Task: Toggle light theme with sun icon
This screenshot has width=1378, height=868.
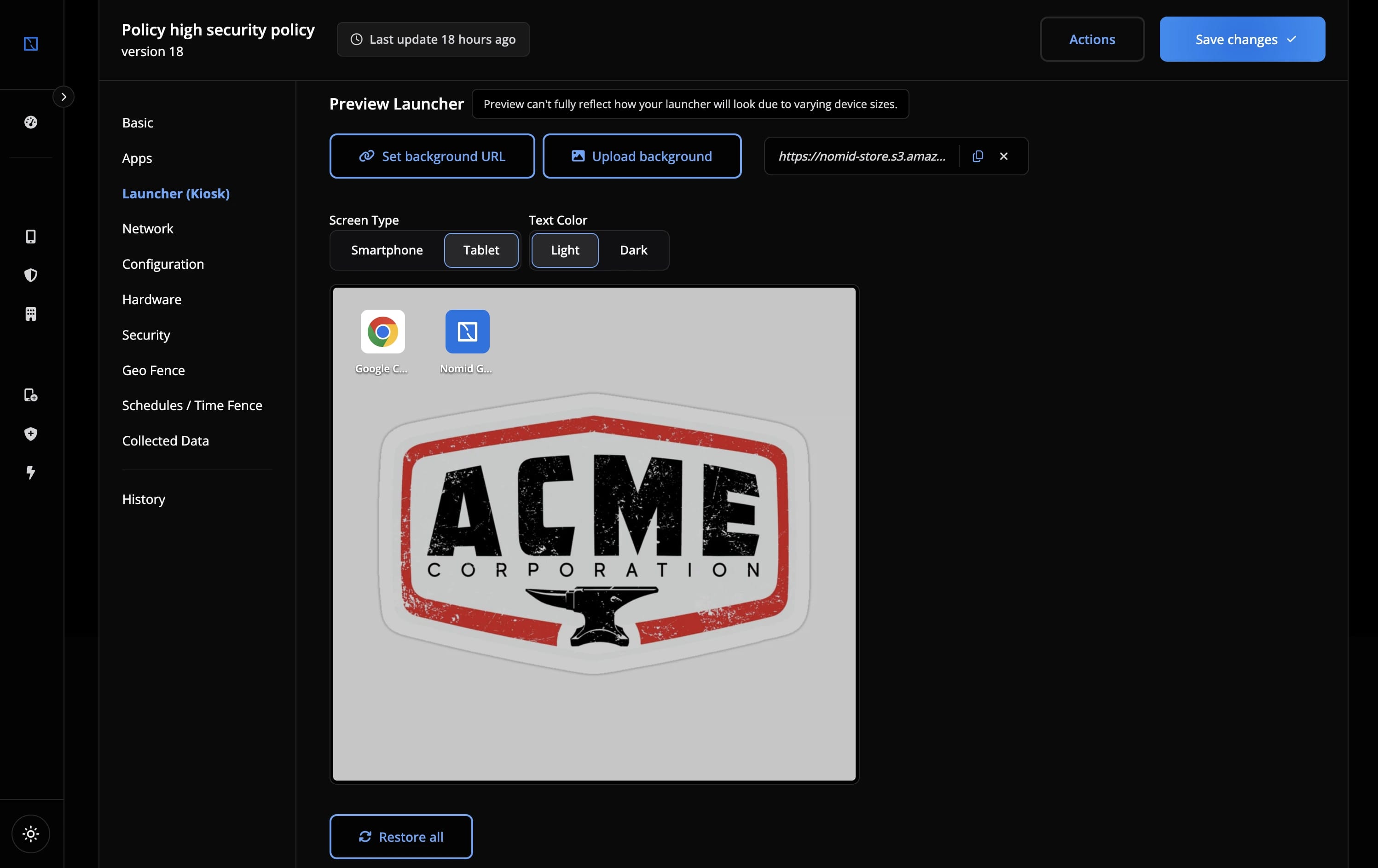Action: 31,833
